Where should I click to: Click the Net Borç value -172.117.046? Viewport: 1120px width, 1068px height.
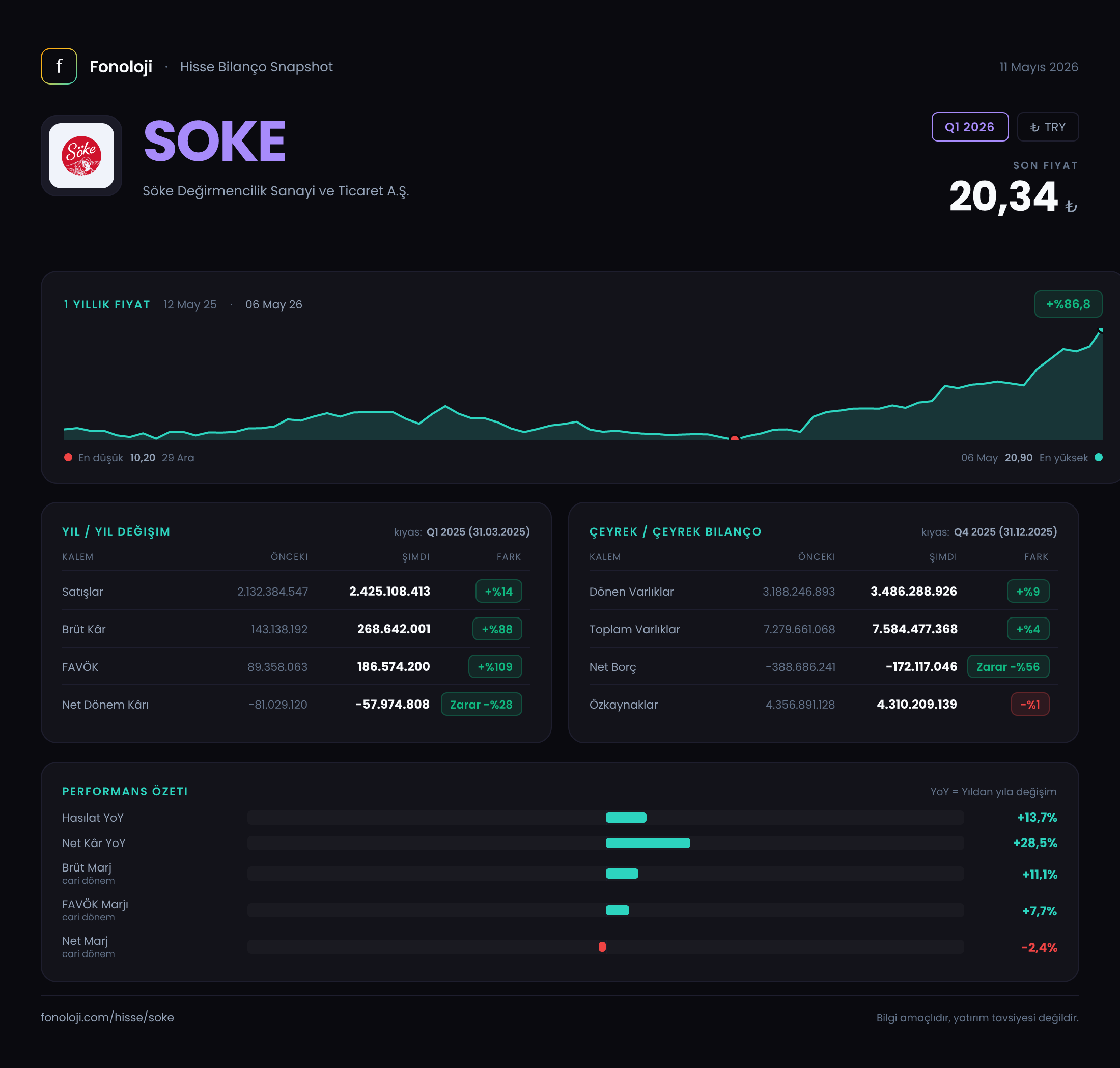921,666
